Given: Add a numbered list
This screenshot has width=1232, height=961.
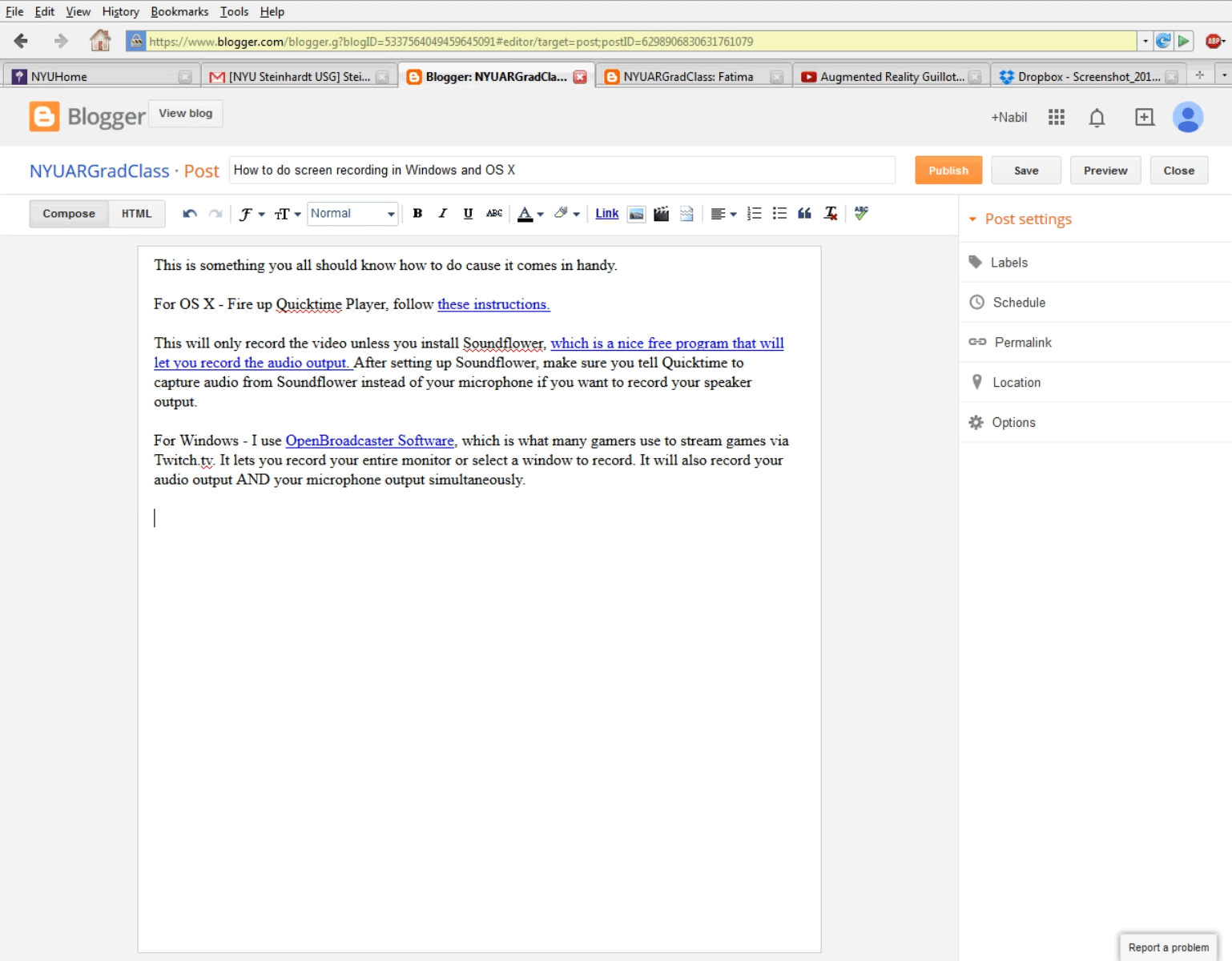Looking at the screenshot, I should (x=753, y=213).
